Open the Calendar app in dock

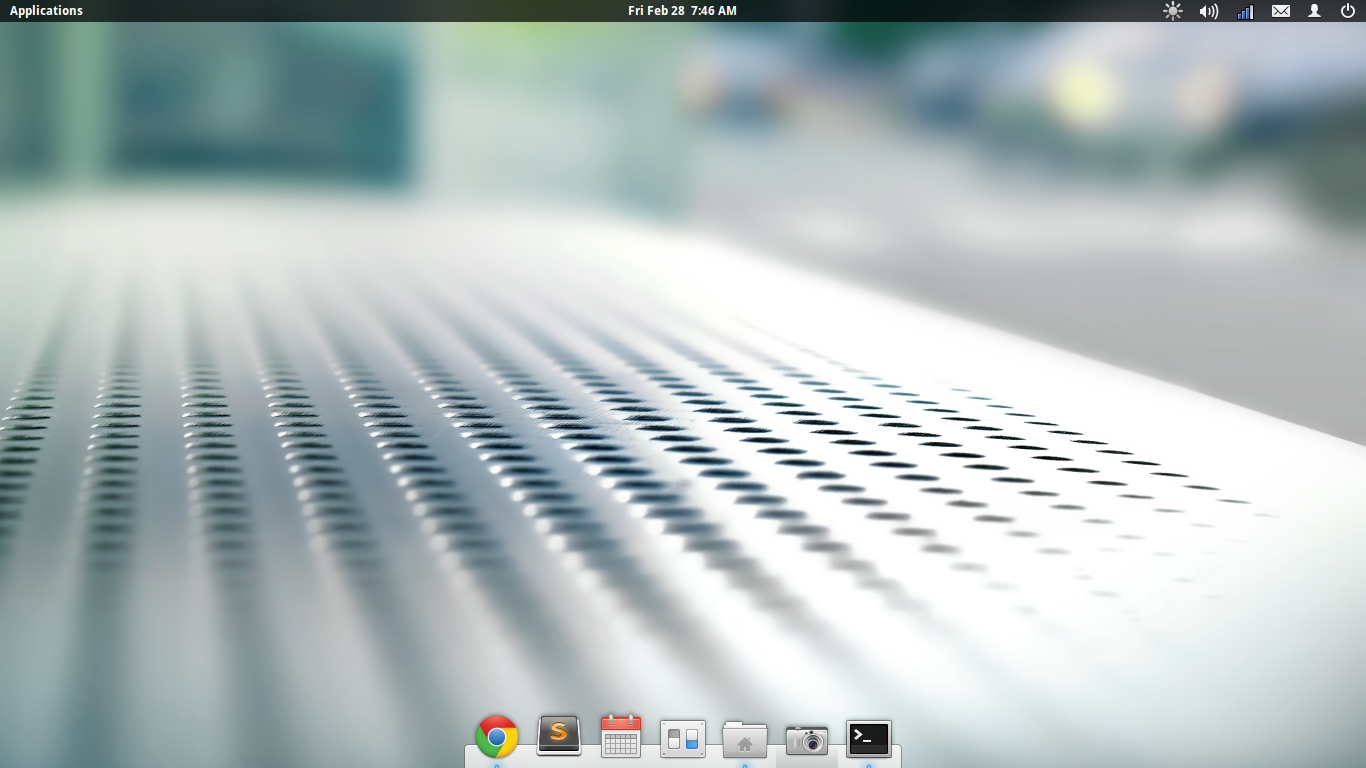[x=621, y=736]
